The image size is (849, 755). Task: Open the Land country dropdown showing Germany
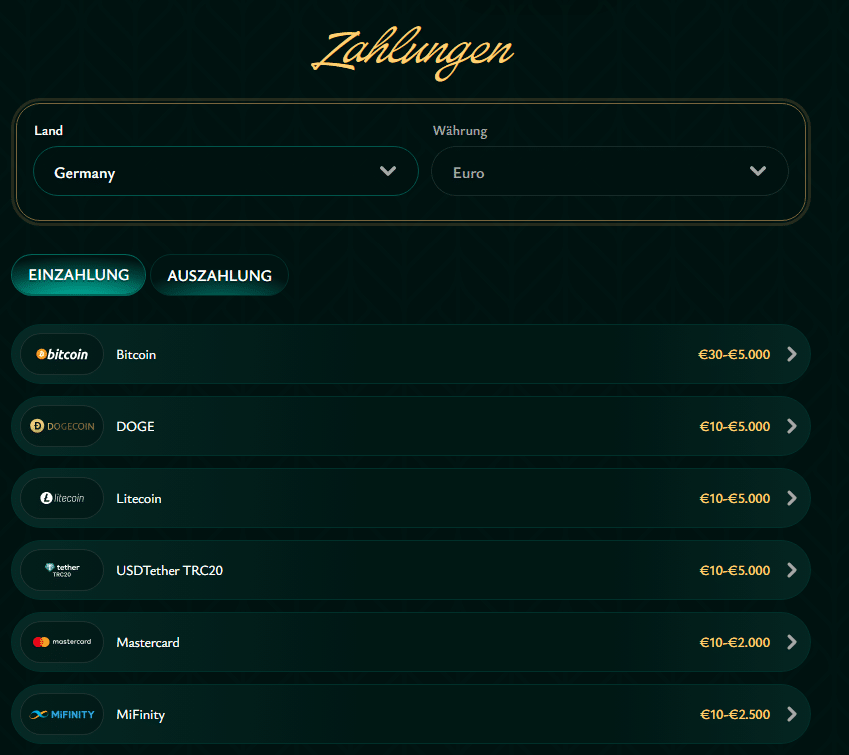click(x=225, y=171)
